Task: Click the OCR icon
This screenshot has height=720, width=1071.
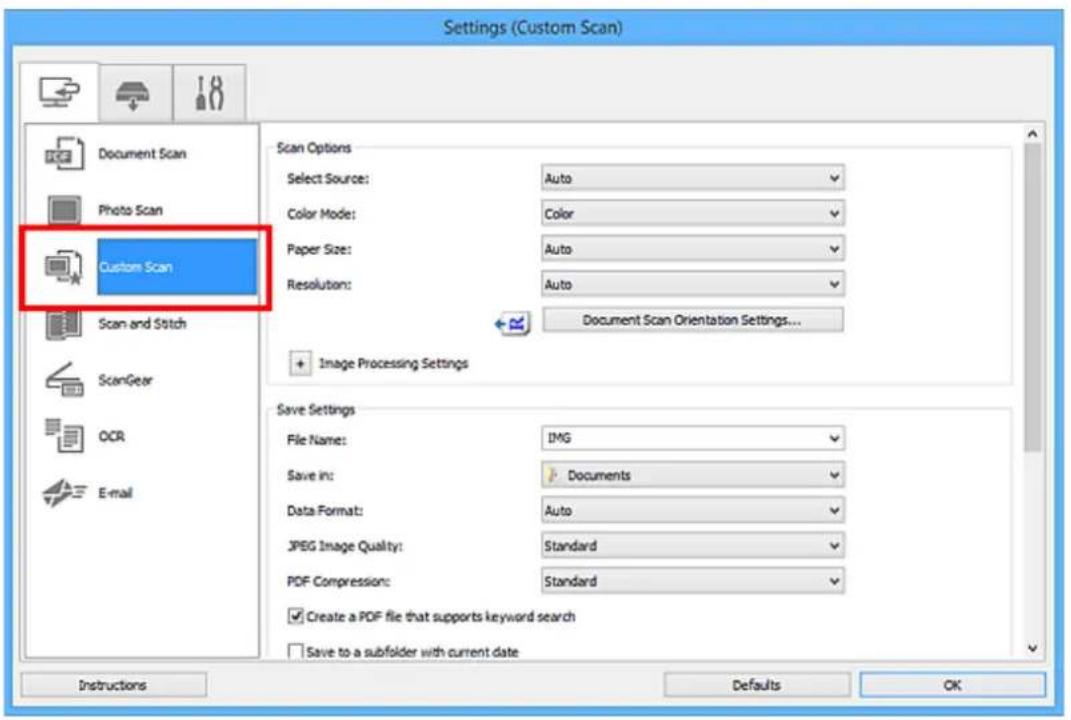Action: [x=64, y=436]
